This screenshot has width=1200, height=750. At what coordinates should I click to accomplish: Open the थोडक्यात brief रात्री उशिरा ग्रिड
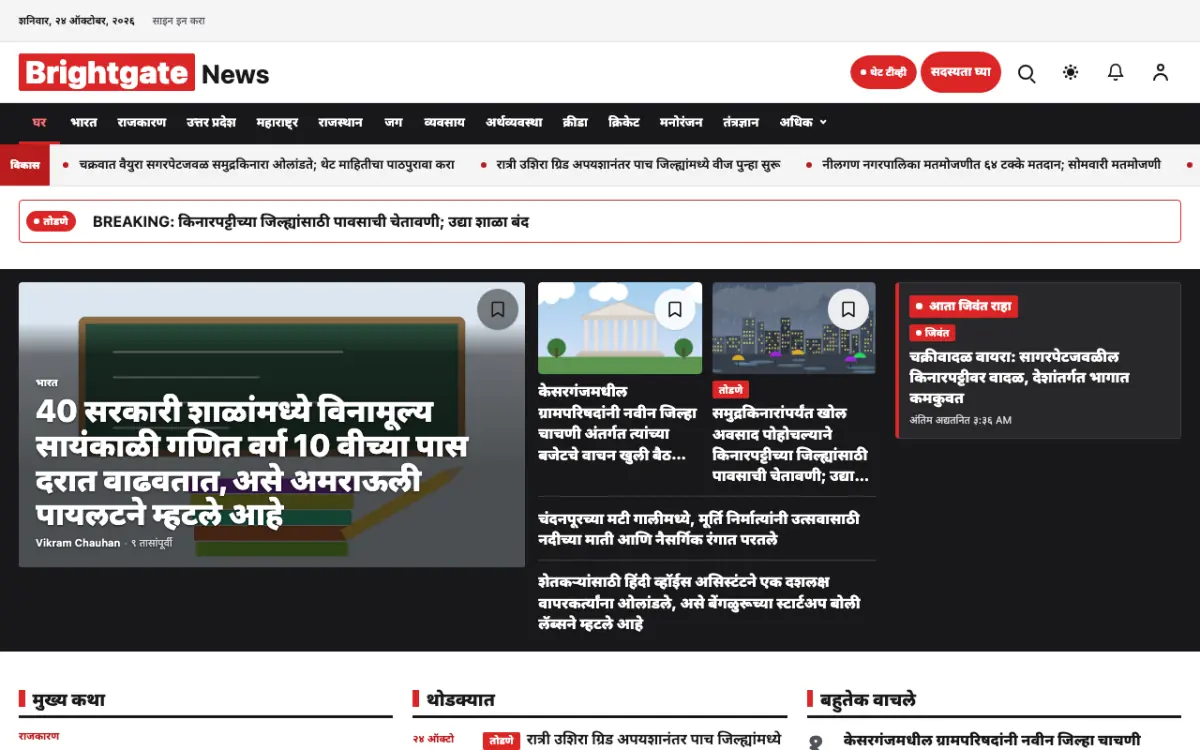tap(654, 740)
